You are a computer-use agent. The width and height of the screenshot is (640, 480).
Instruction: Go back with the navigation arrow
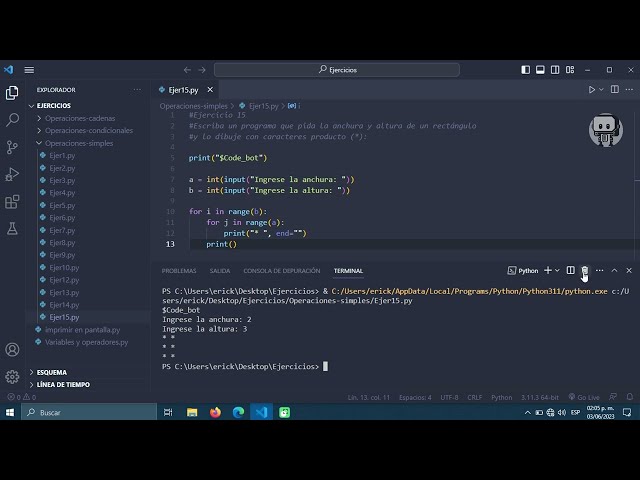tap(187, 70)
